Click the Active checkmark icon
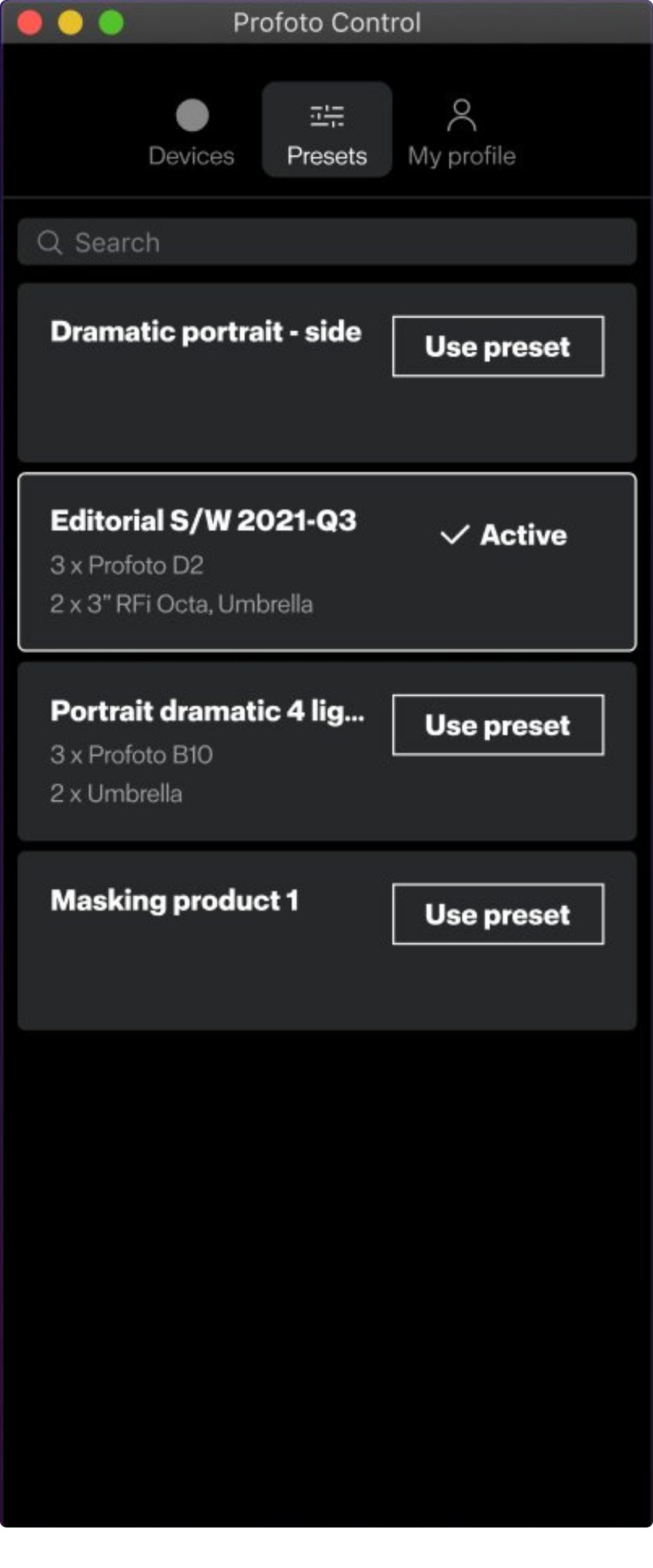653x1568 pixels. pos(454,534)
